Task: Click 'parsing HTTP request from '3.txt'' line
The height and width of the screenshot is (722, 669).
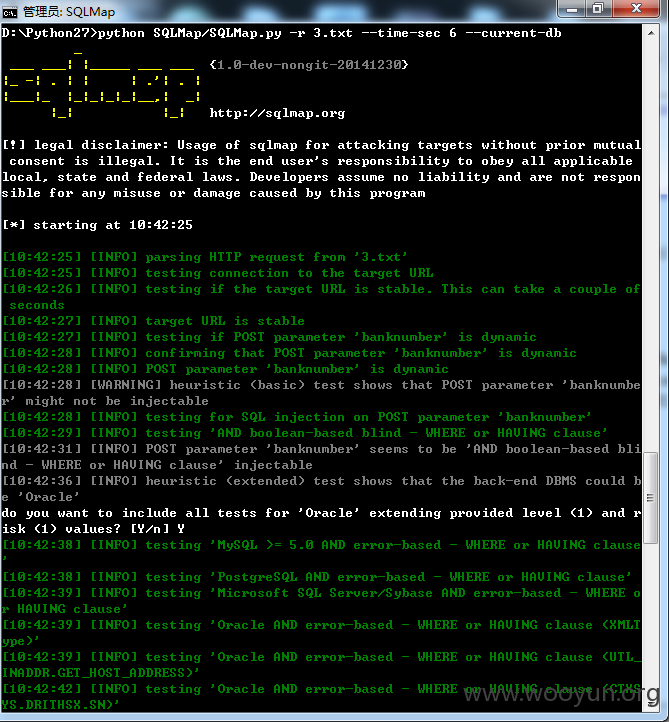Action: click(205, 257)
